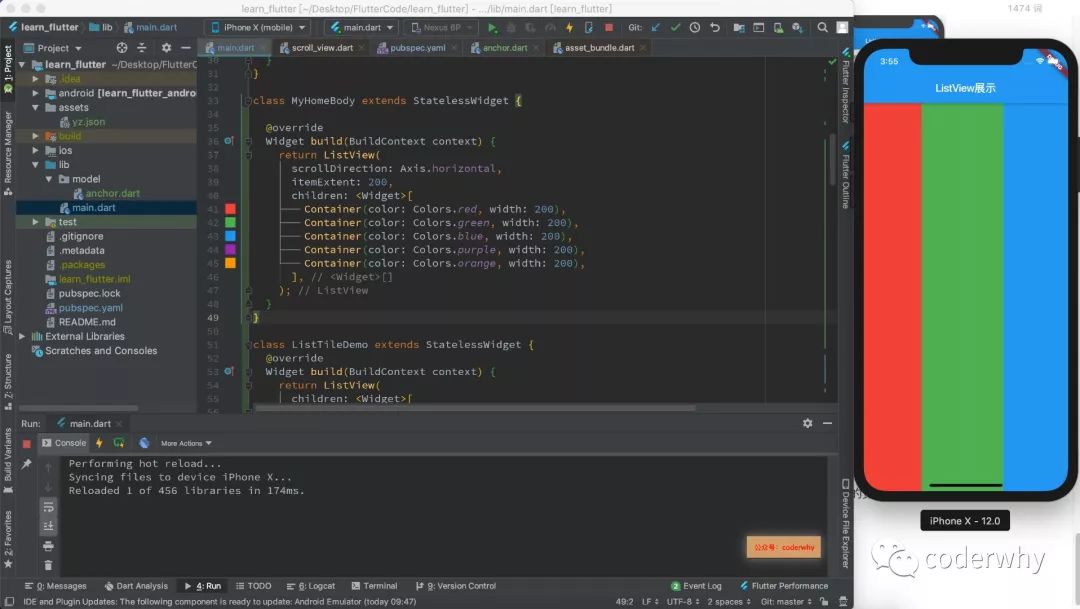Open TODO tool window
The height and width of the screenshot is (609, 1080).
point(253,586)
